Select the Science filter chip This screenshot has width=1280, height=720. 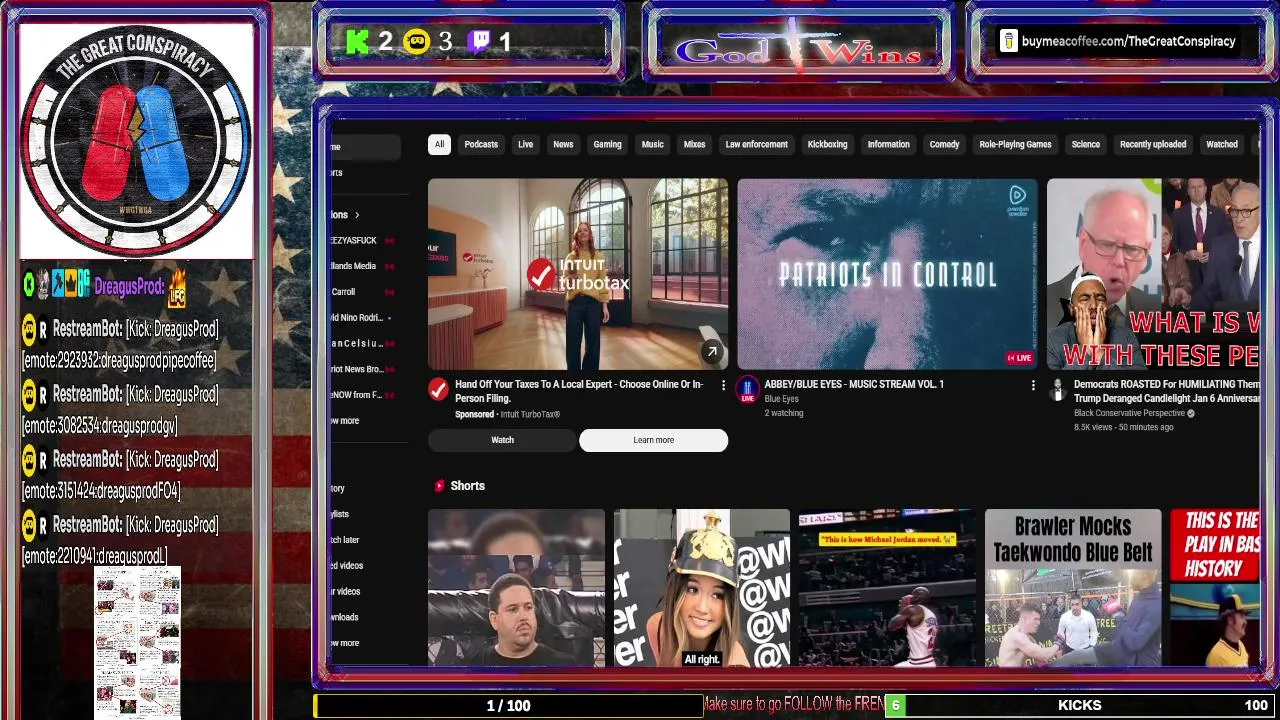click(x=1085, y=144)
